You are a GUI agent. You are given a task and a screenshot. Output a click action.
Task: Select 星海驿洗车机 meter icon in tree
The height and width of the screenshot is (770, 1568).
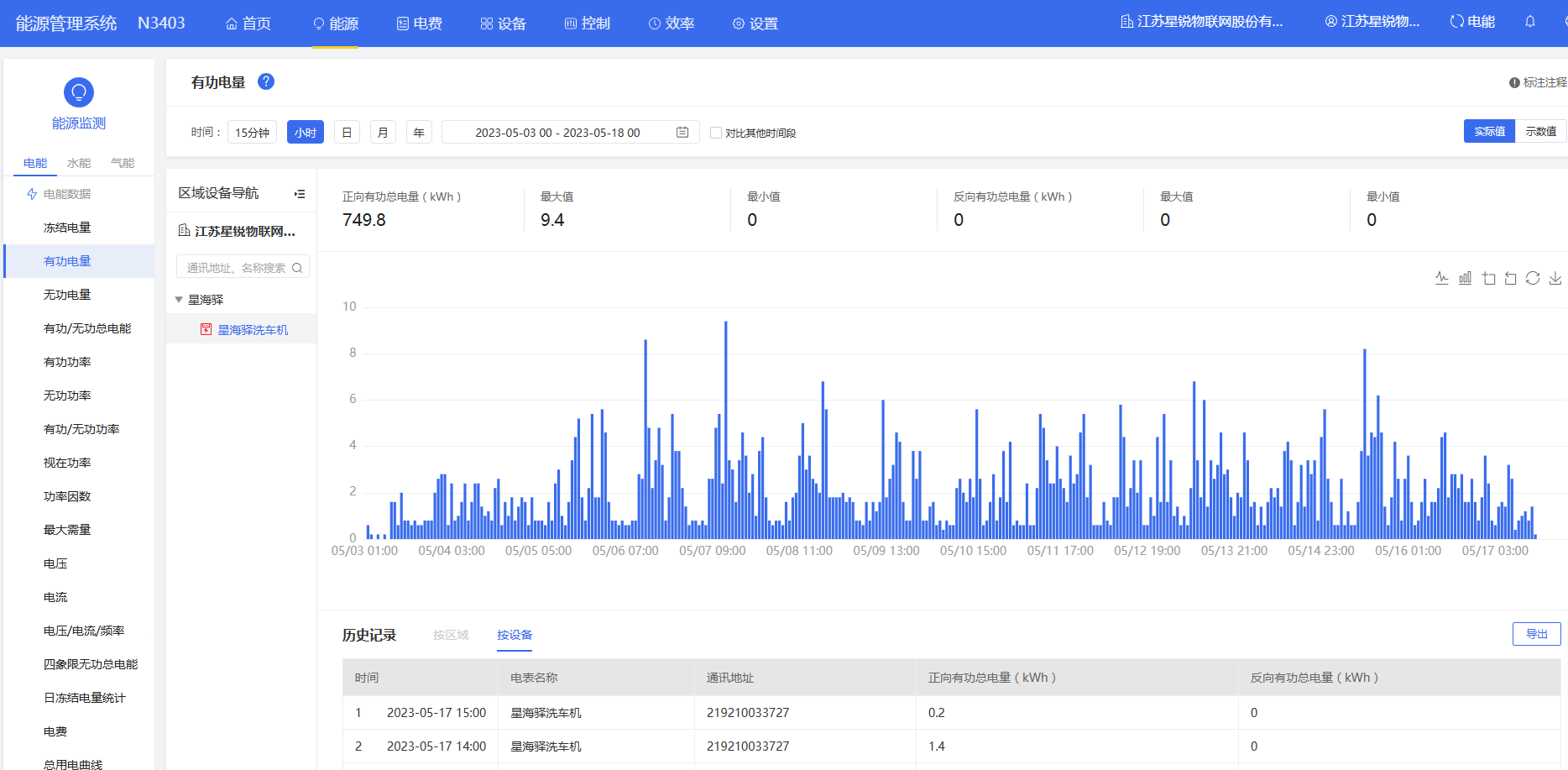point(206,329)
